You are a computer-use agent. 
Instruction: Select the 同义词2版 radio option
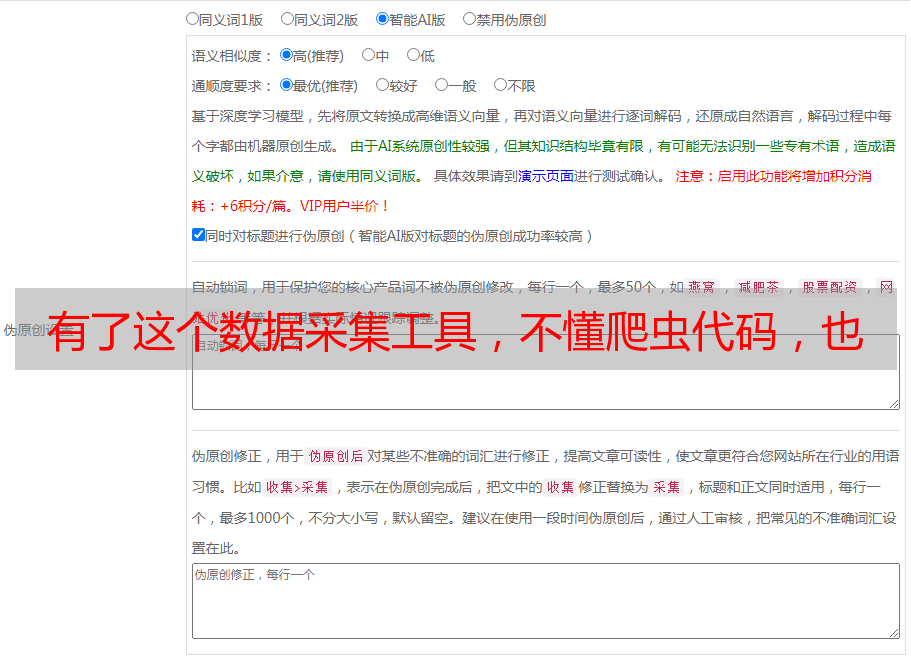pos(287,19)
